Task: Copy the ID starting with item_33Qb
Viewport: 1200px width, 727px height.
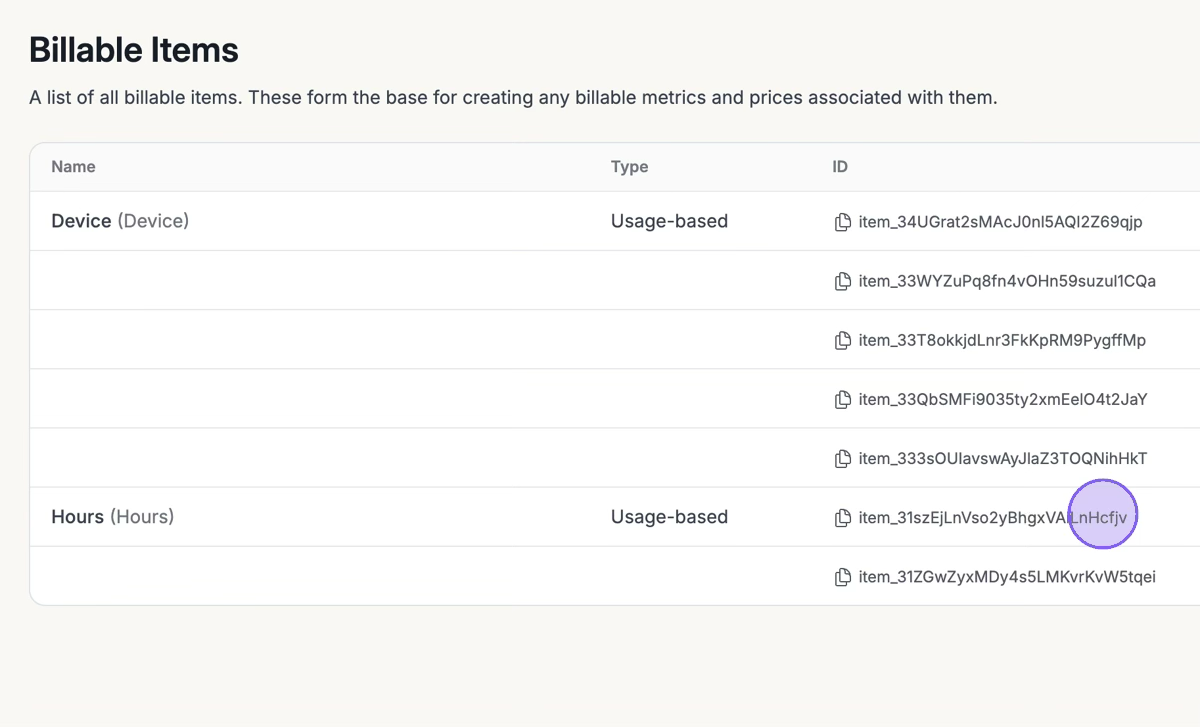Action: (843, 400)
